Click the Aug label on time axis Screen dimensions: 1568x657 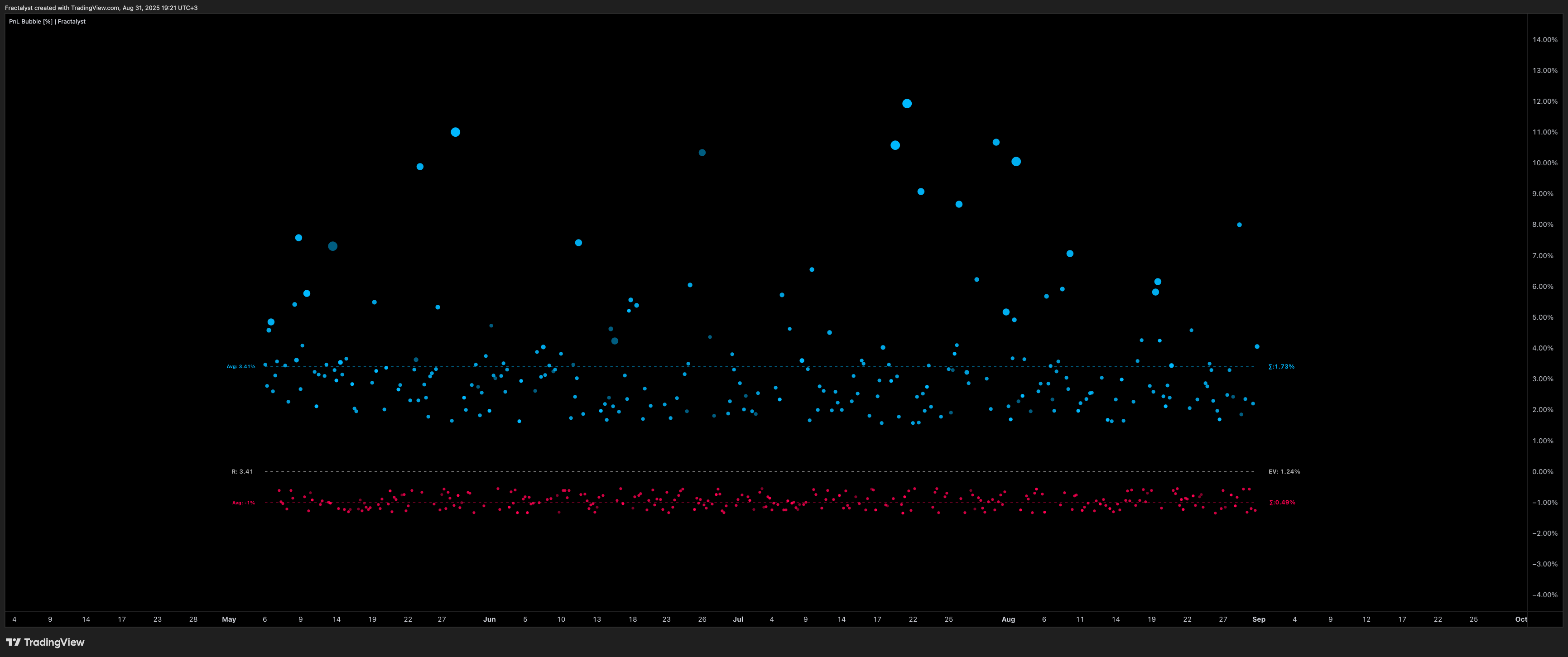click(x=1009, y=619)
